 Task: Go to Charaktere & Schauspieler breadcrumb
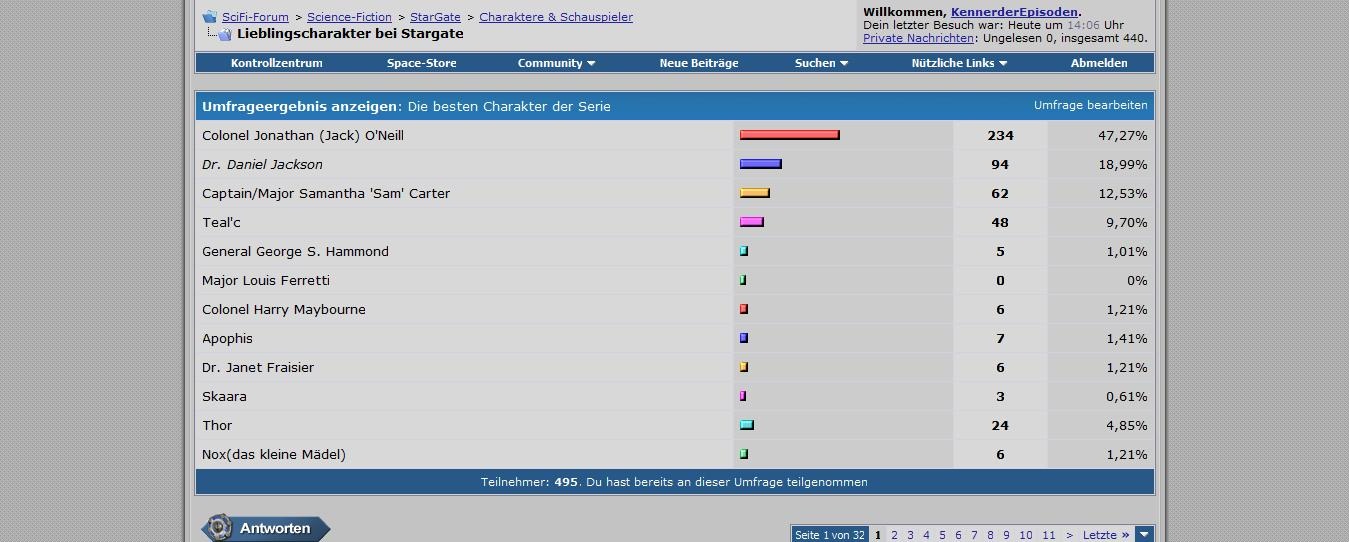coord(555,17)
